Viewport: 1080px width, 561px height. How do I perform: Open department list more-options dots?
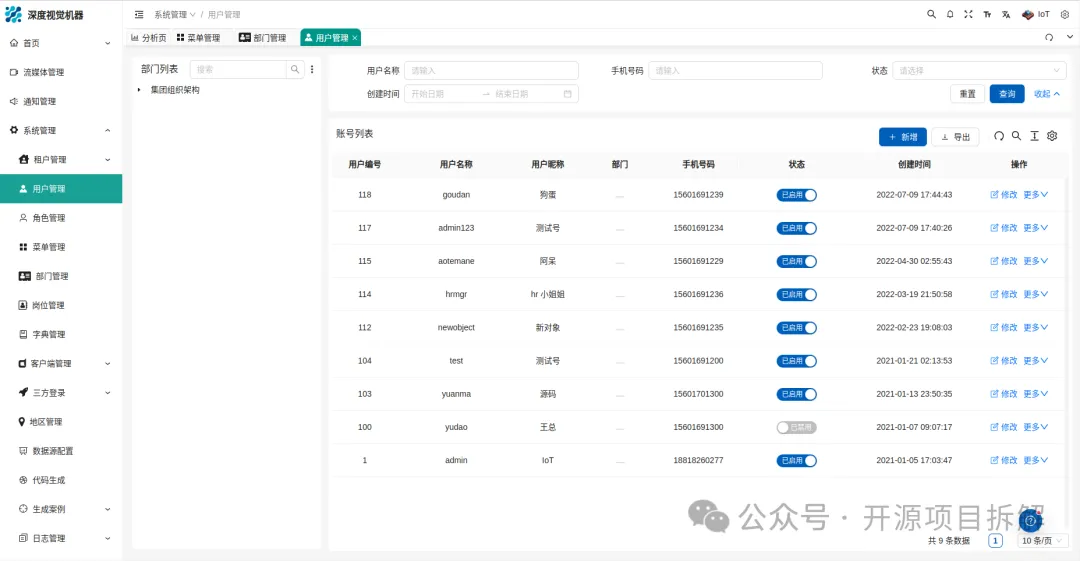(x=312, y=70)
